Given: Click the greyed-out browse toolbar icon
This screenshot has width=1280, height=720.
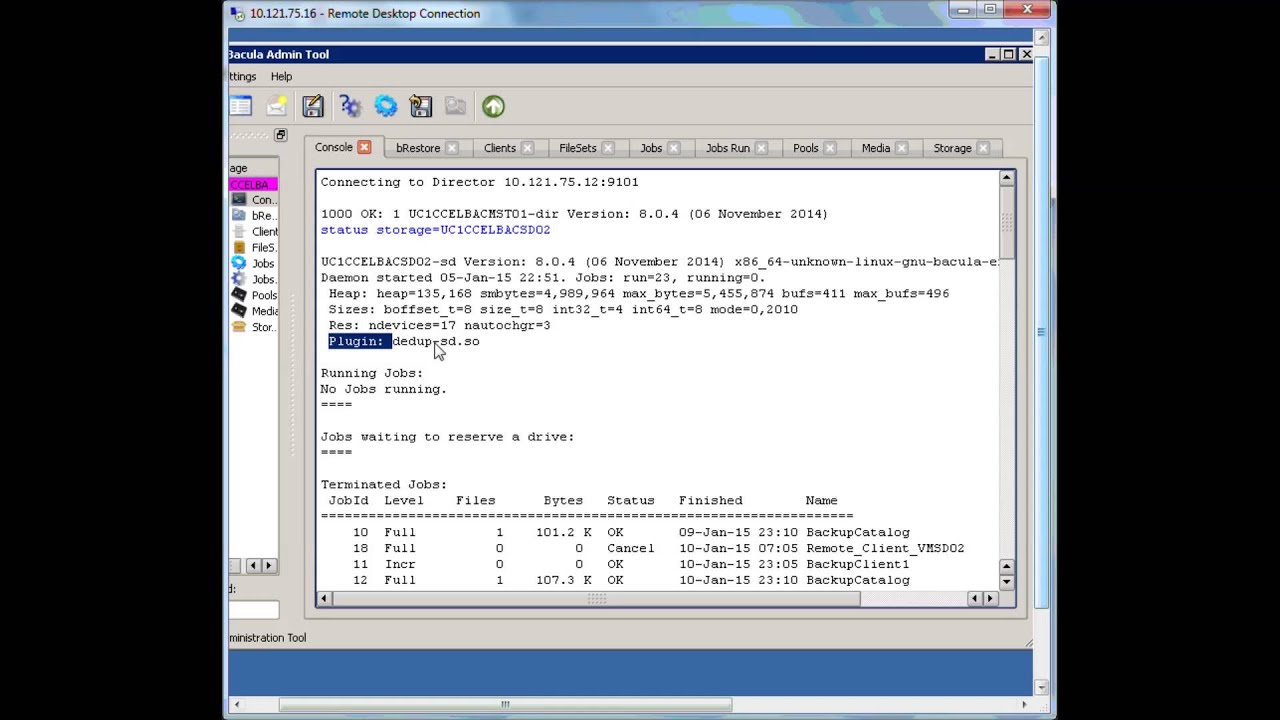Looking at the screenshot, I should 456,106.
